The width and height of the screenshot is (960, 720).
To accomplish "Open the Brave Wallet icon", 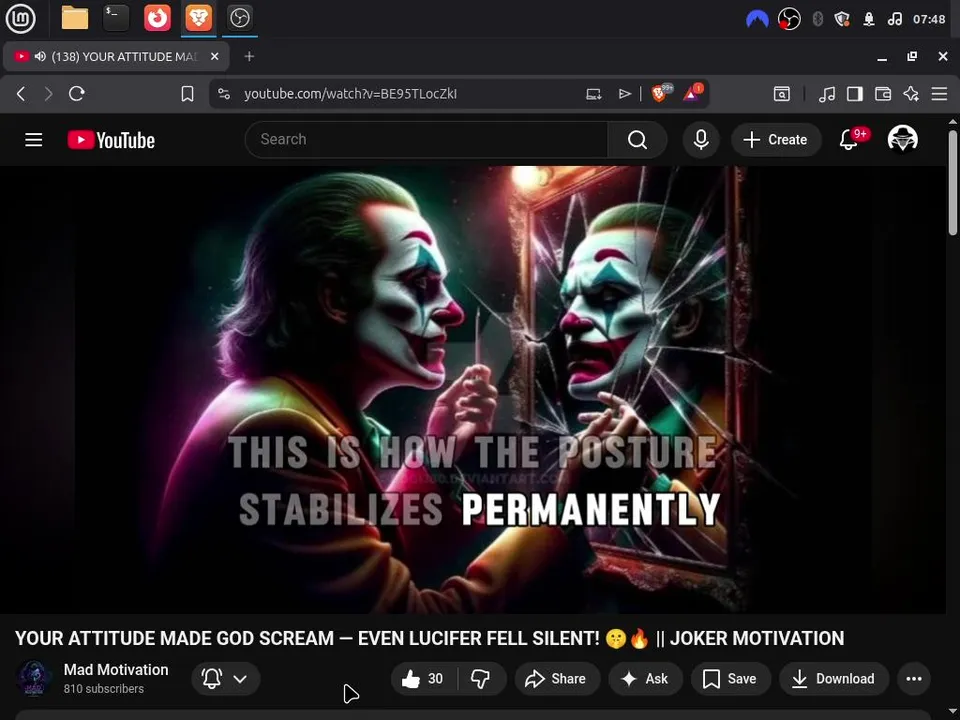I will [883, 94].
